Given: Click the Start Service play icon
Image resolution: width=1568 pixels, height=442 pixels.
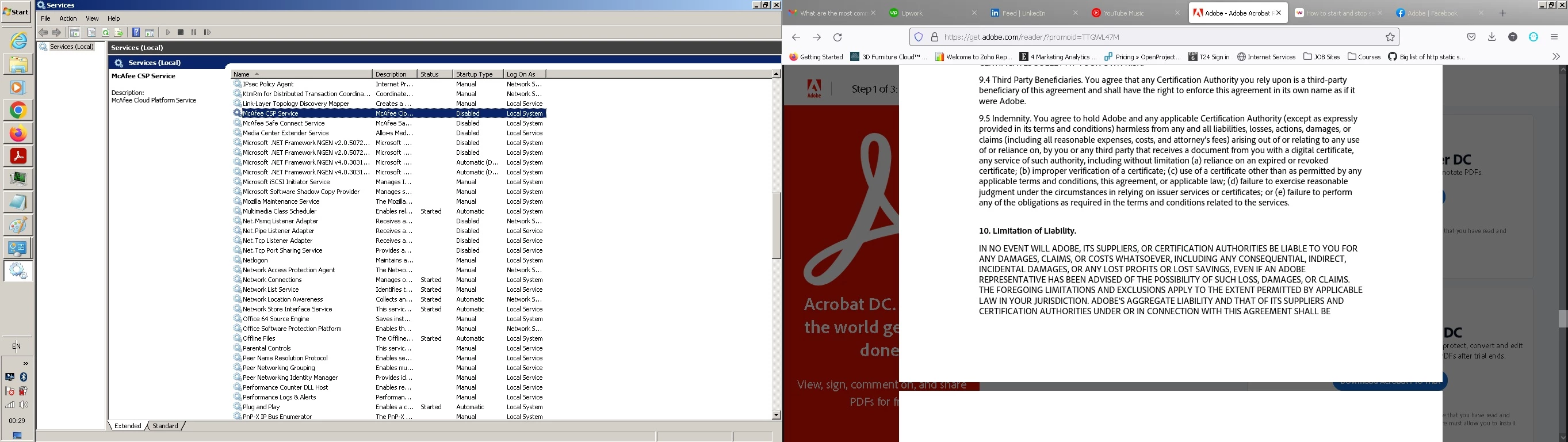Looking at the screenshot, I should point(168,33).
